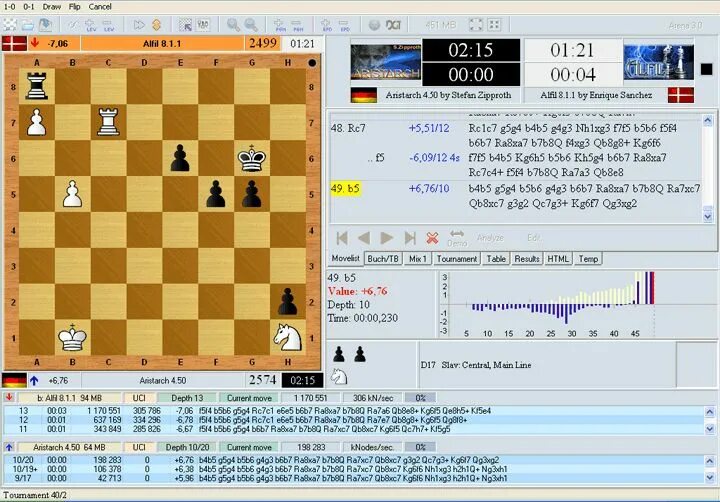This screenshot has height=502, width=720.
Task: Click the decrease level (LEV minus) icon
Action: coord(108,25)
